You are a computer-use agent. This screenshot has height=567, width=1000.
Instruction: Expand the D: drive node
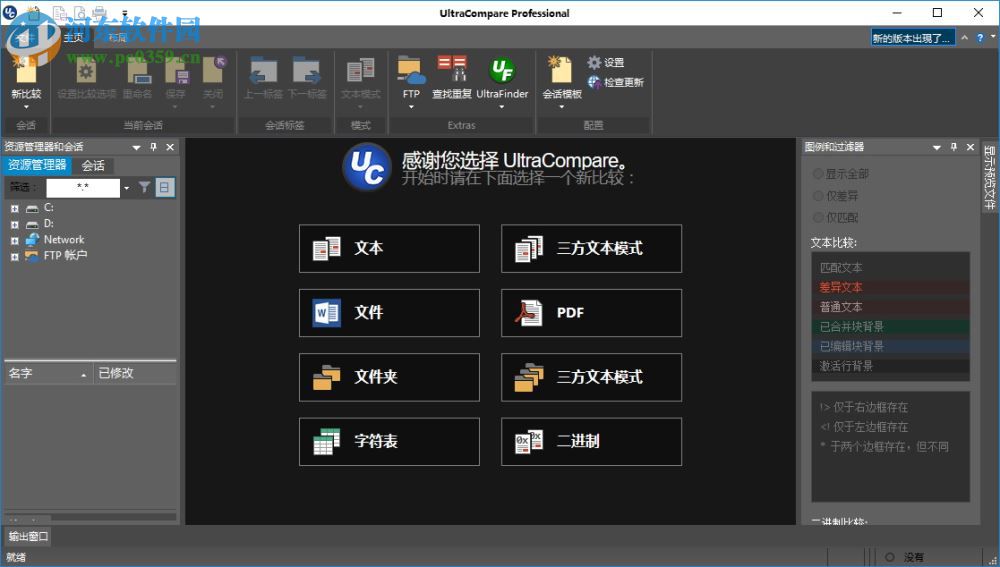tap(15, 225)
